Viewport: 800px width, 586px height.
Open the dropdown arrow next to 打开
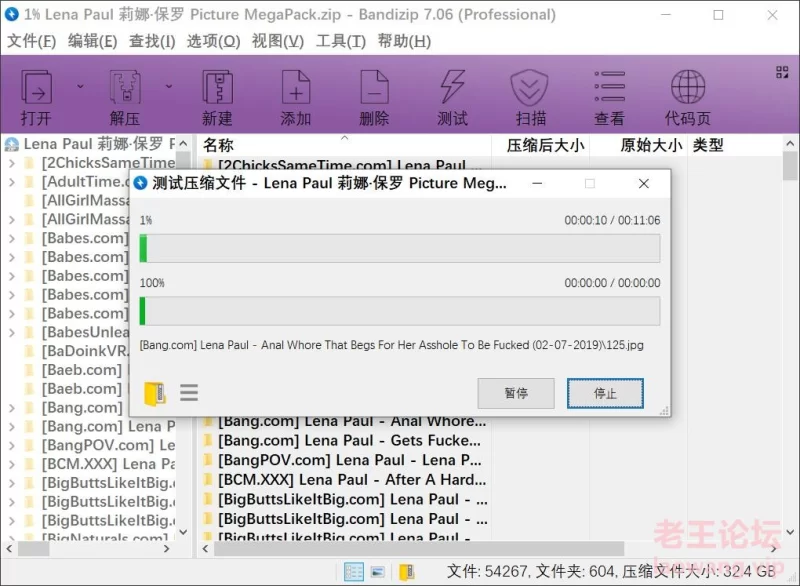click(x=80, y=86)
